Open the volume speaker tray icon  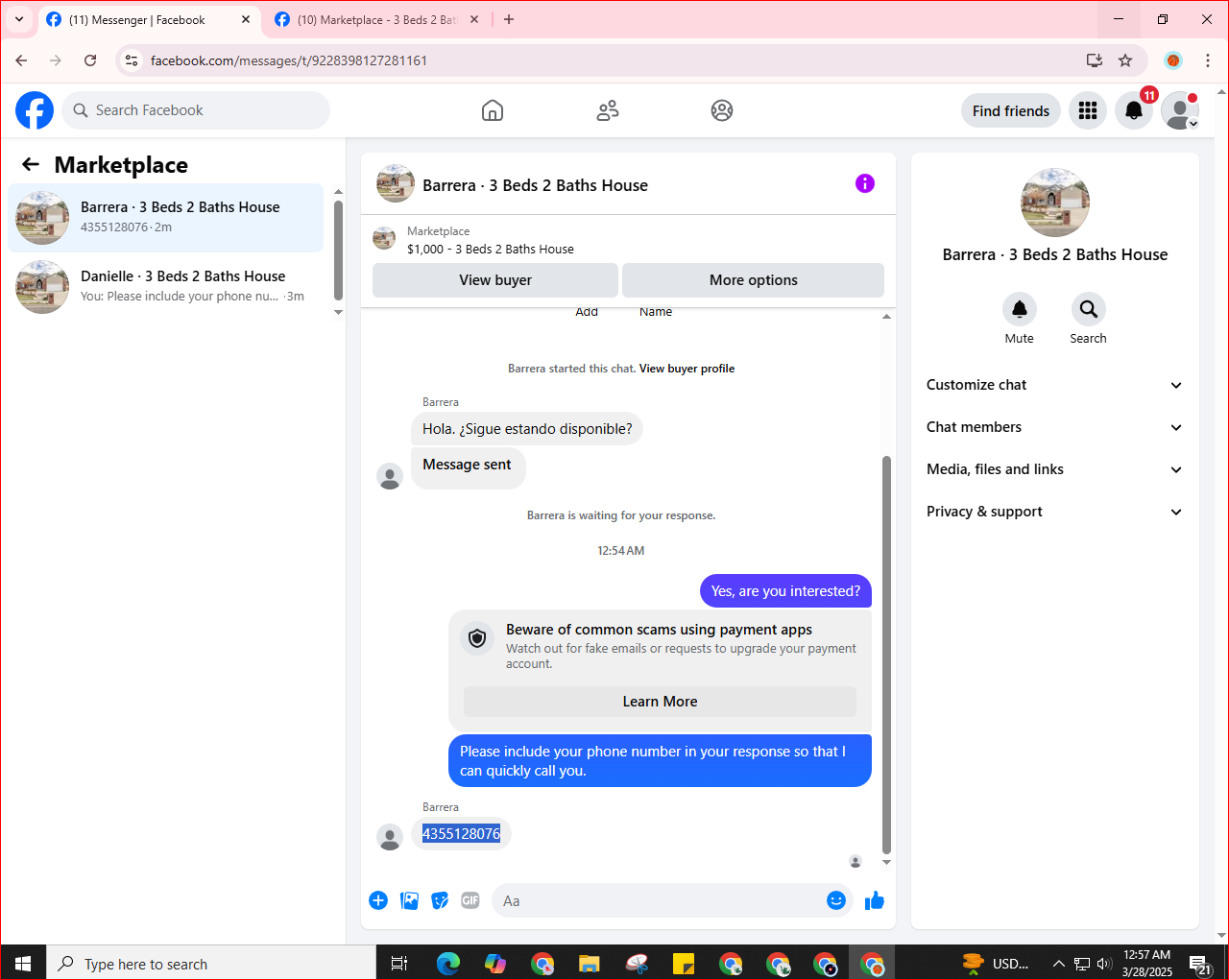pyautogui.click(x=1104, y=963)
